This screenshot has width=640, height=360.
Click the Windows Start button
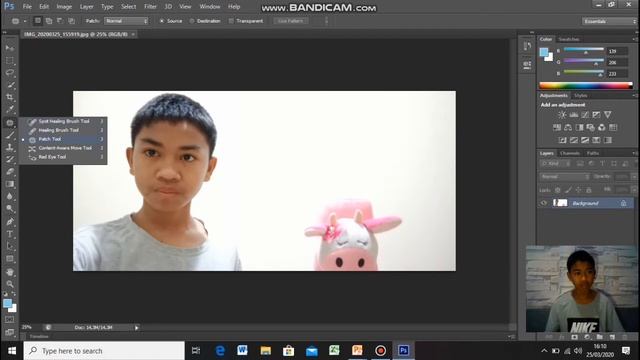pyautogui.click(x=12, y=351)
